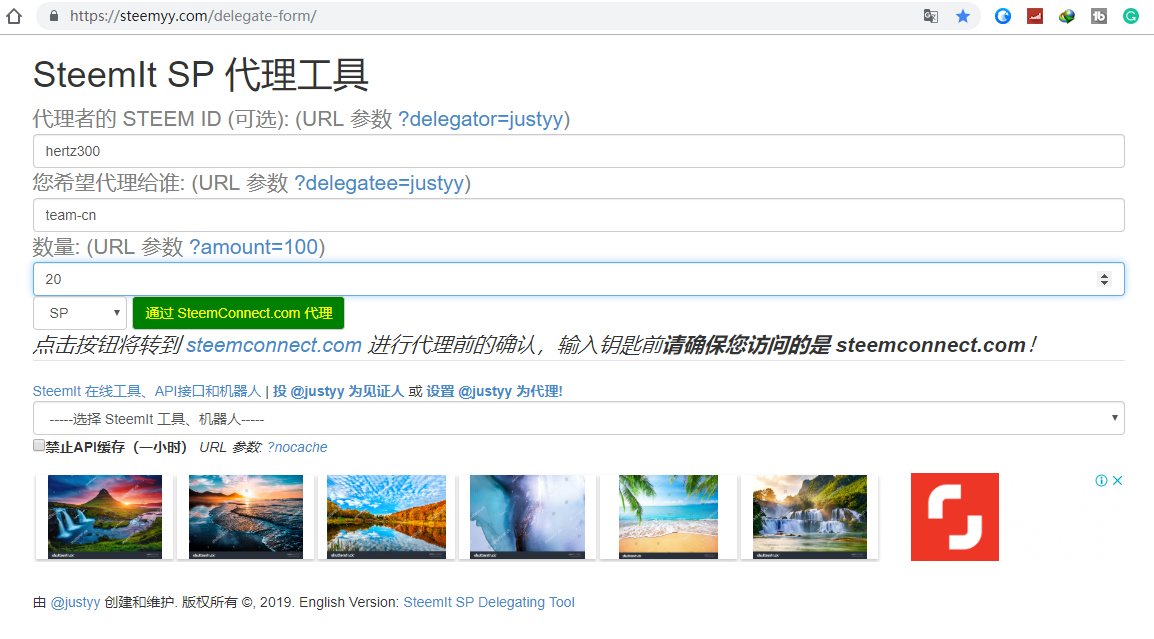The width and height of the screenshot is (1154, 639).
Task: Click the browser home icon
Action: (x=14, y=16)
